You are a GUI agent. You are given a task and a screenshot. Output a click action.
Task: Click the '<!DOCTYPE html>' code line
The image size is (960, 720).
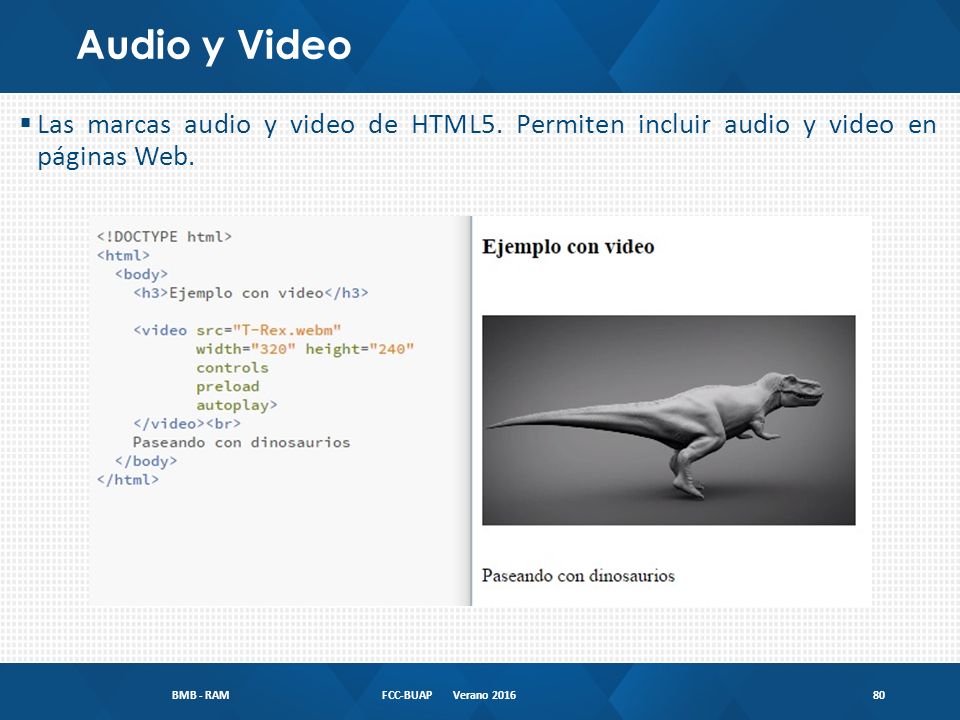(164, 236)
